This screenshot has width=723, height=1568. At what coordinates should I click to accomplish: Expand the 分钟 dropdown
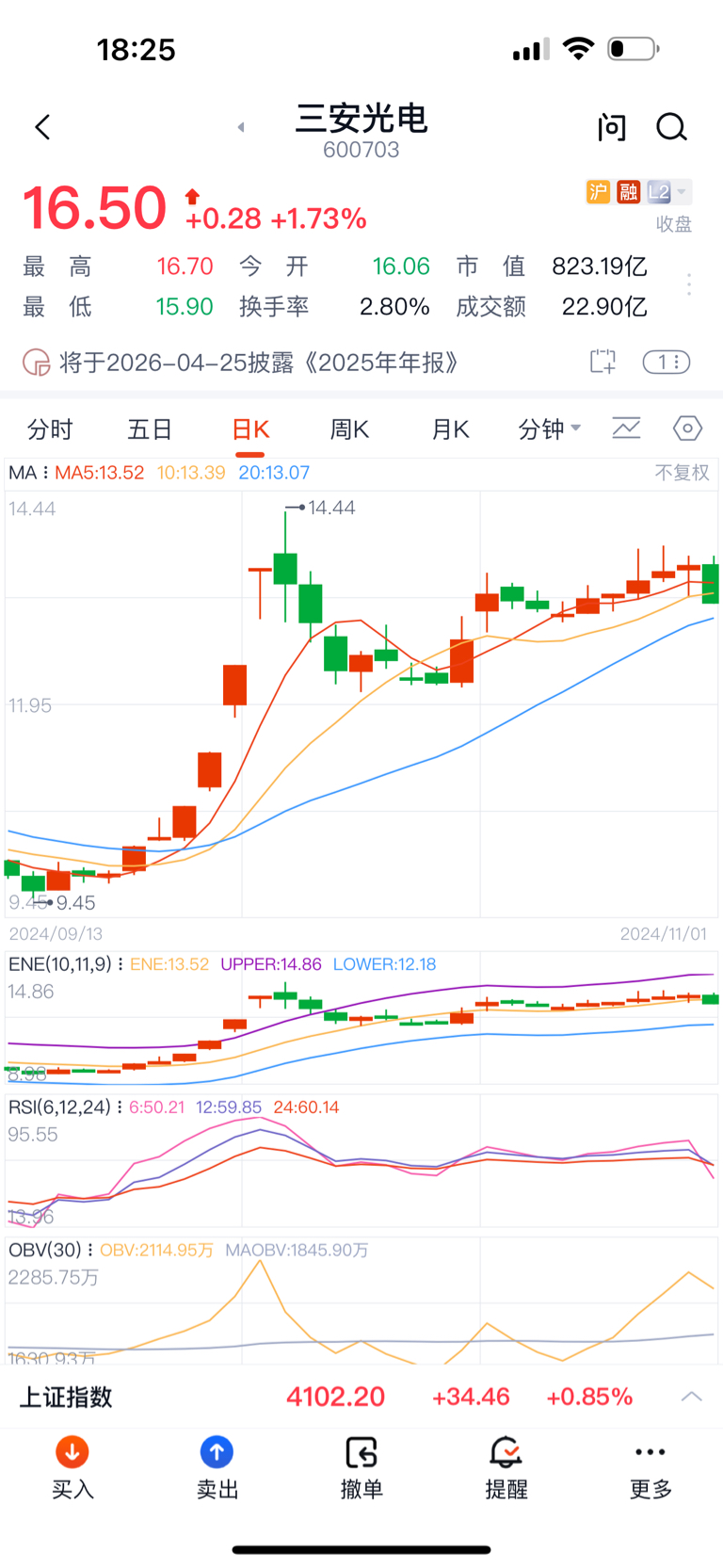pyautogui.click(x=550, y=429)
